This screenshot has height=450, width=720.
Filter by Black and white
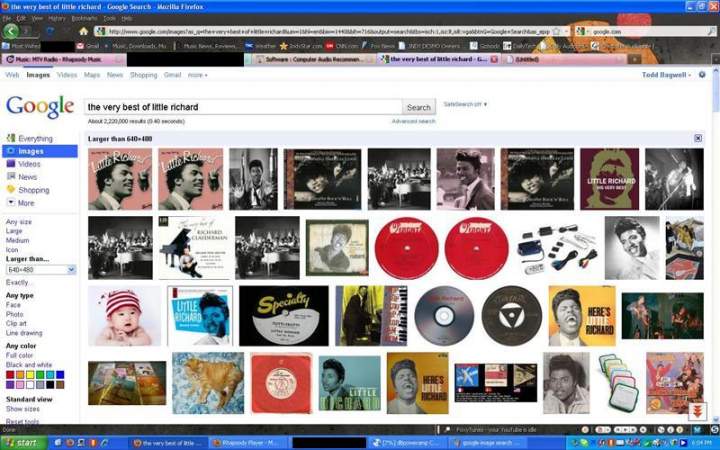point(28,365)
